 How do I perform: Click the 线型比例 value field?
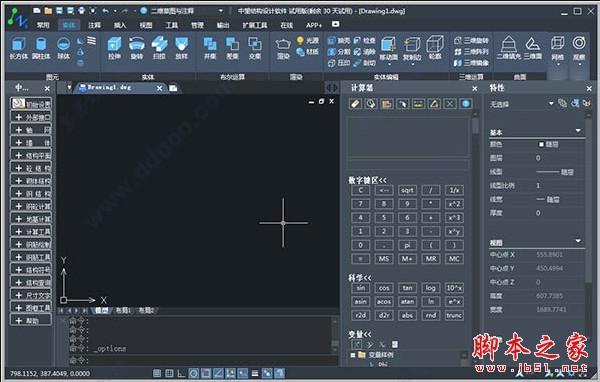559,186
